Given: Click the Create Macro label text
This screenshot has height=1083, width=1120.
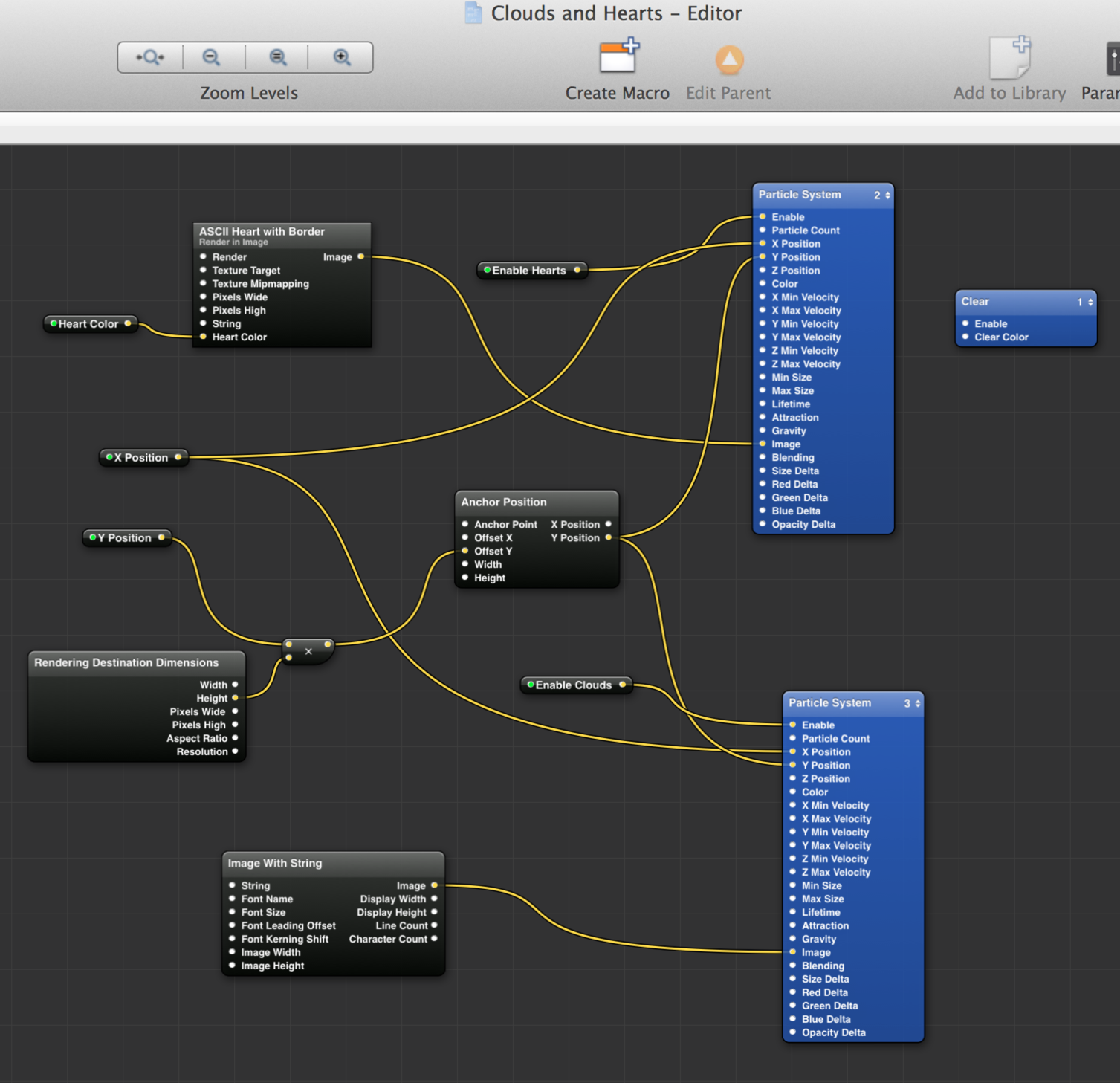Looking at the screenshot, I should (618, 93).
